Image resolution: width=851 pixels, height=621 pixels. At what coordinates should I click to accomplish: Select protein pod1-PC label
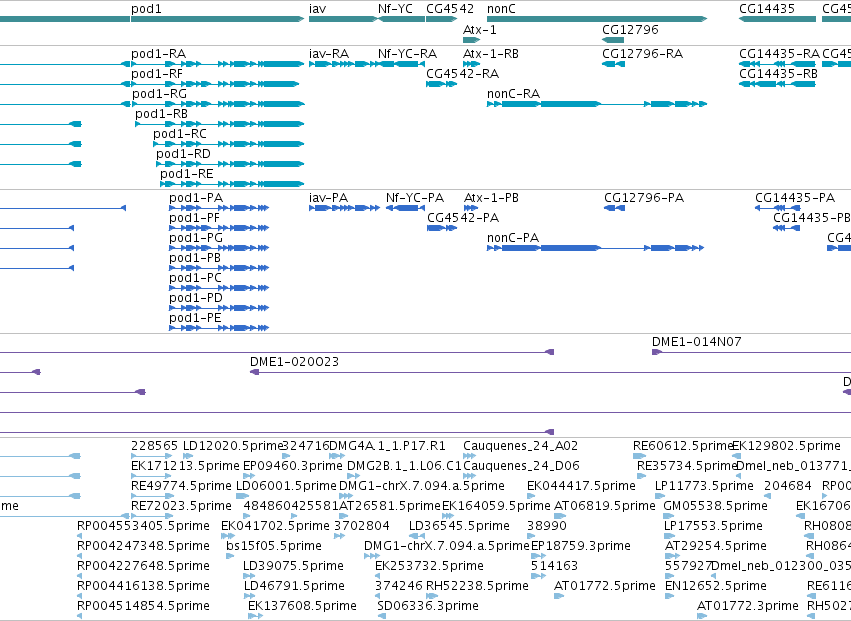195,278
